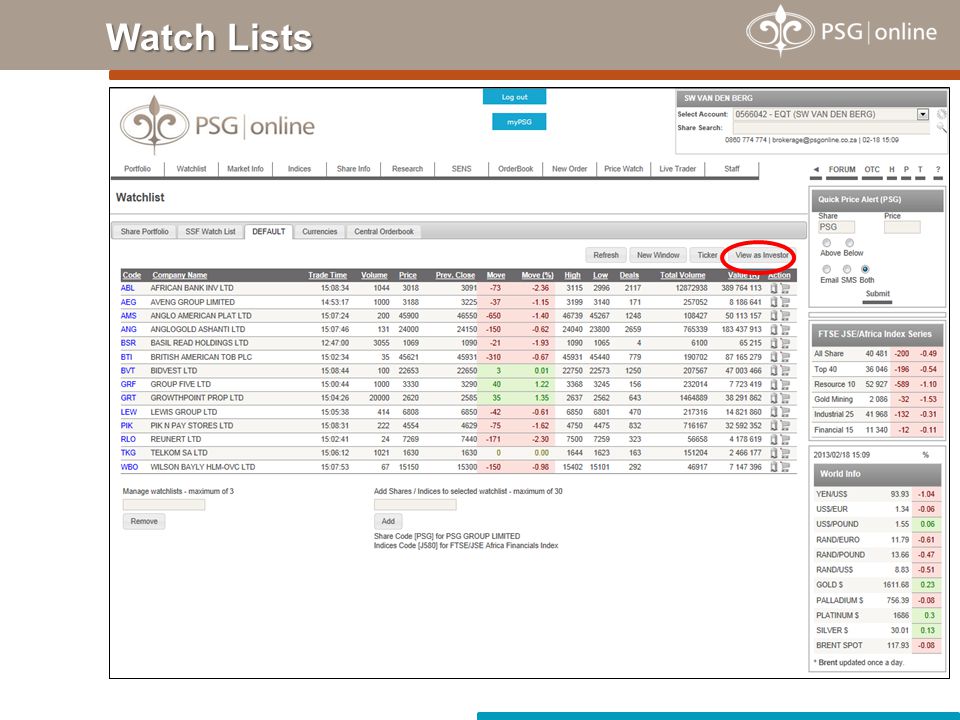Image resolution: width=960 pixels, height=720 pixels.
Task: Click the cart icon in the RLO row
Action: (x=785, y=440)
